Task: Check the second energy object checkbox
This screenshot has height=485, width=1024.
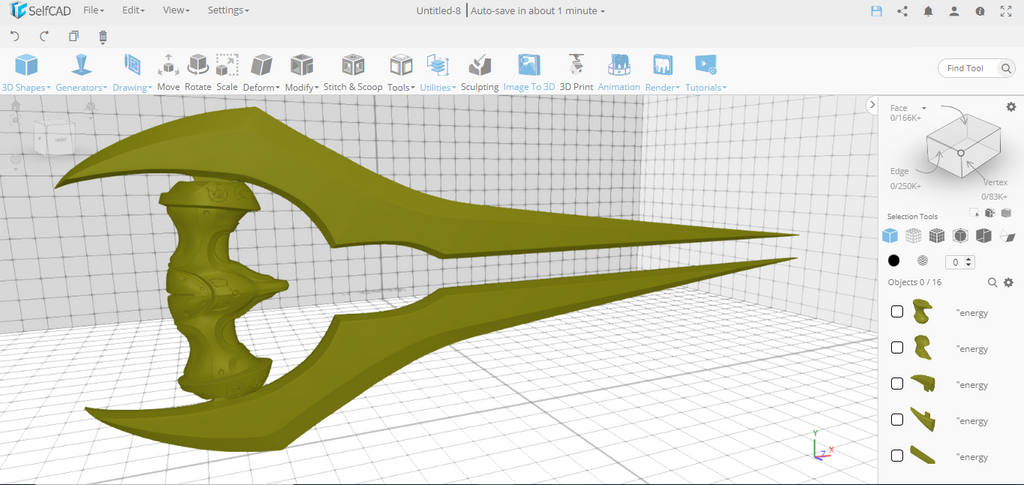Action: click(x=897, y=347)
